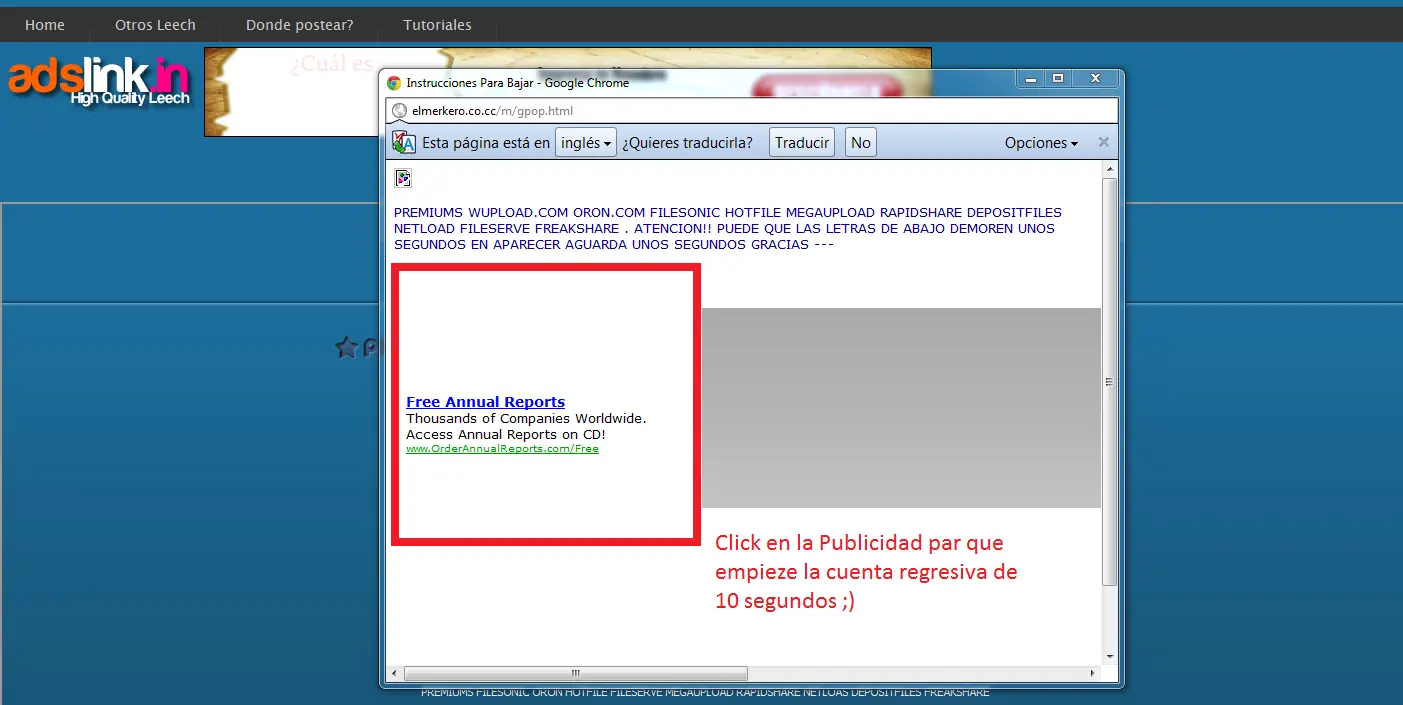Open the Home menu item
This screenshot has height=705, width=1403.
pos(45,25)
